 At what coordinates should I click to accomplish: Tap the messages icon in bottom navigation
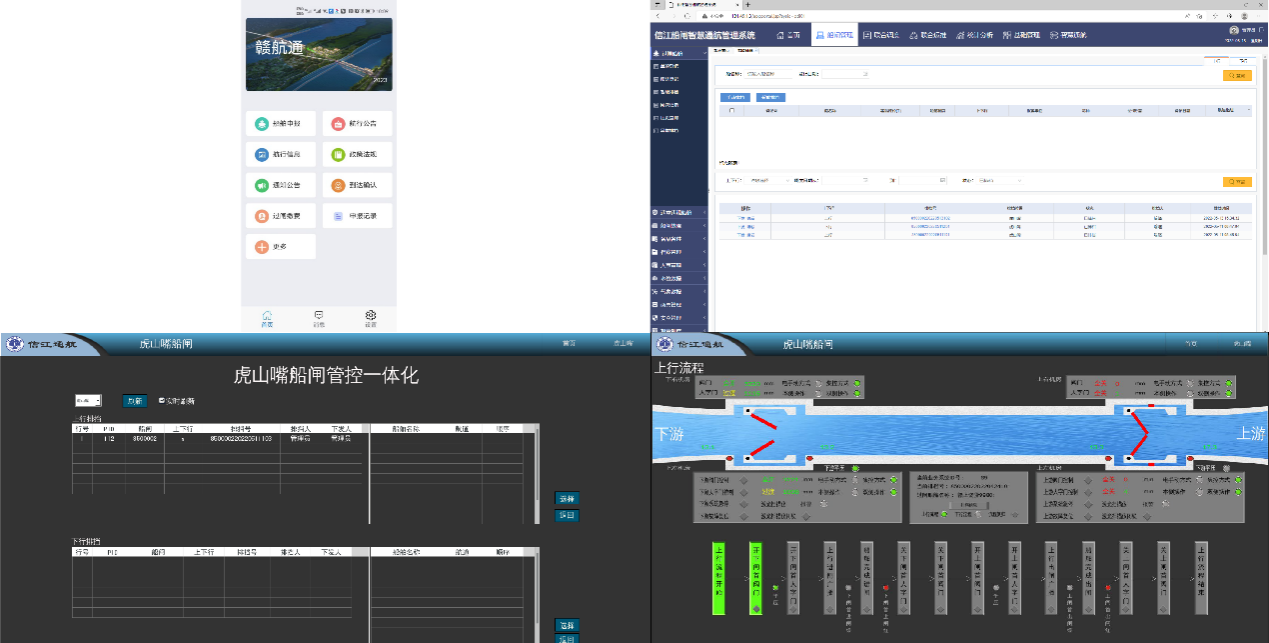pyautogui.click(x=318, y=315)
